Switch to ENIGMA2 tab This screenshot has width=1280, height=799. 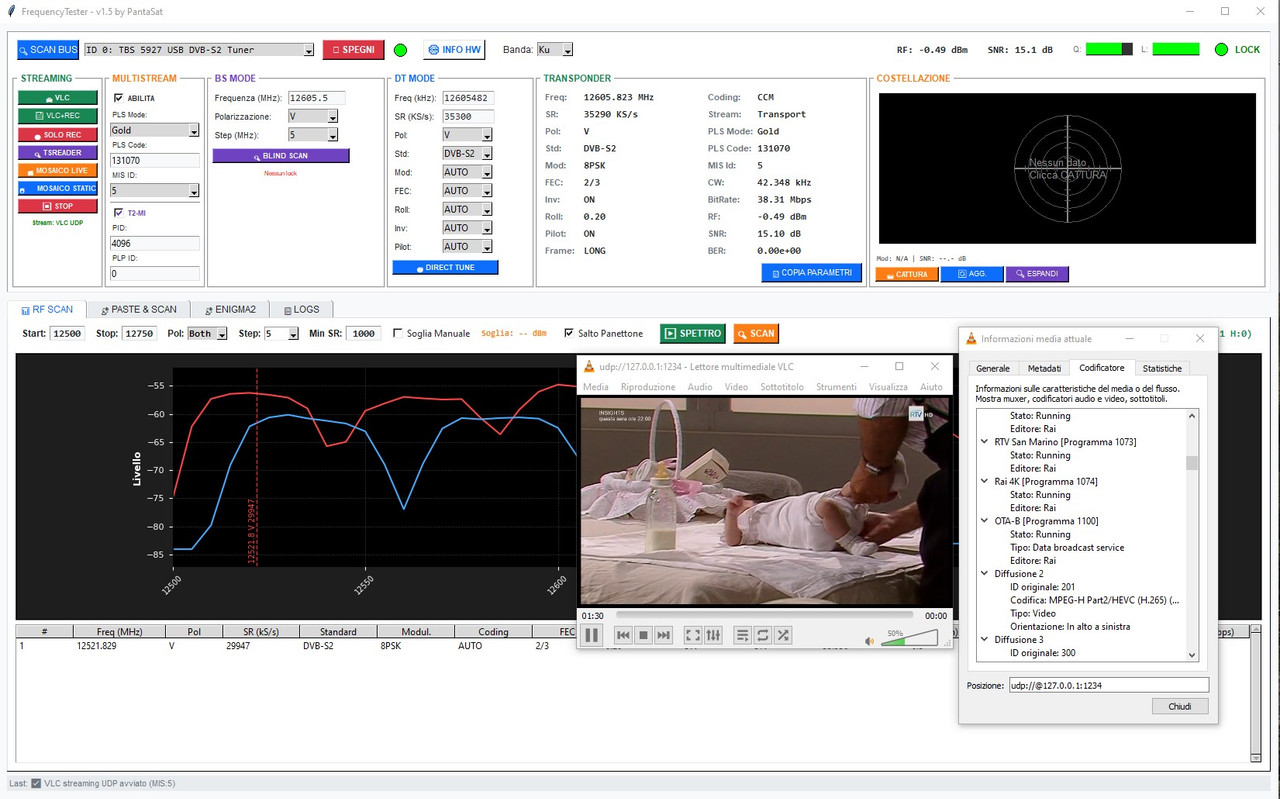(x=230, y=309)
